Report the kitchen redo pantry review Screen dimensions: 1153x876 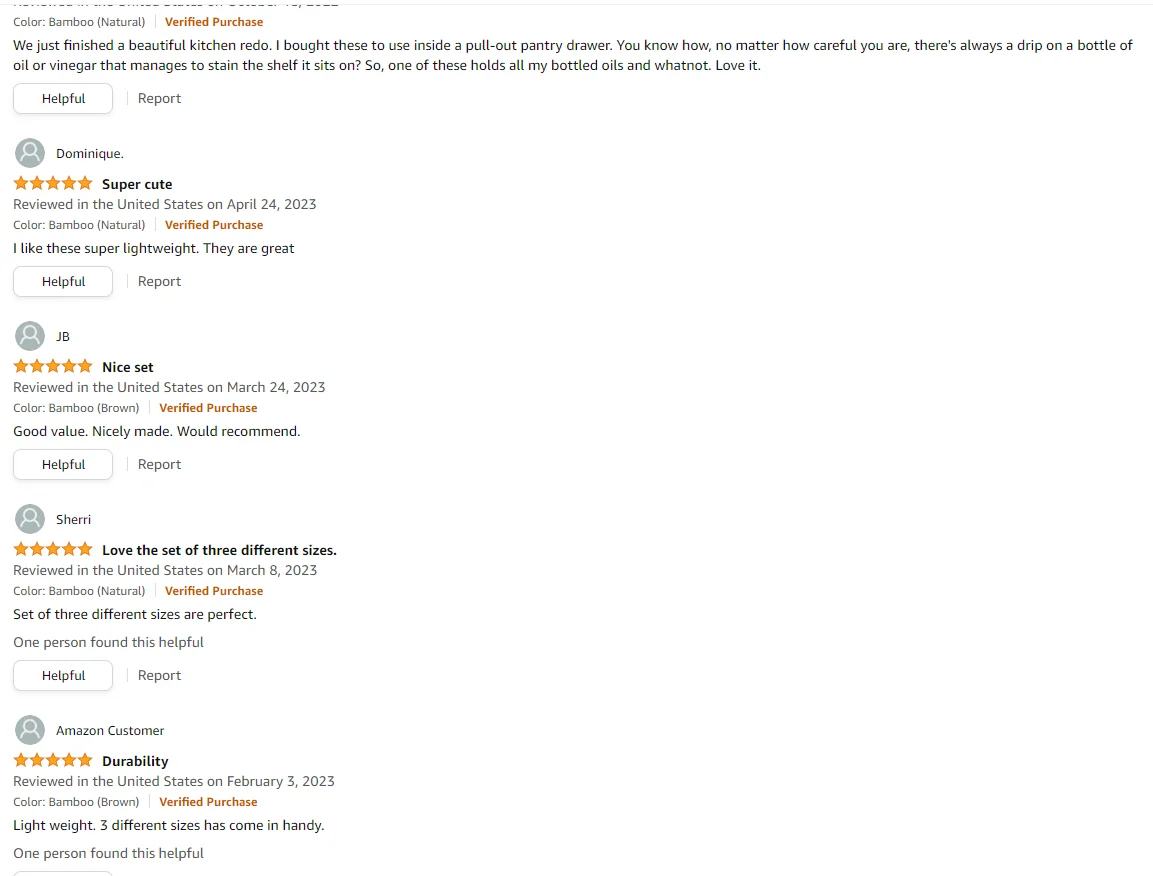[x=159, y=99]
